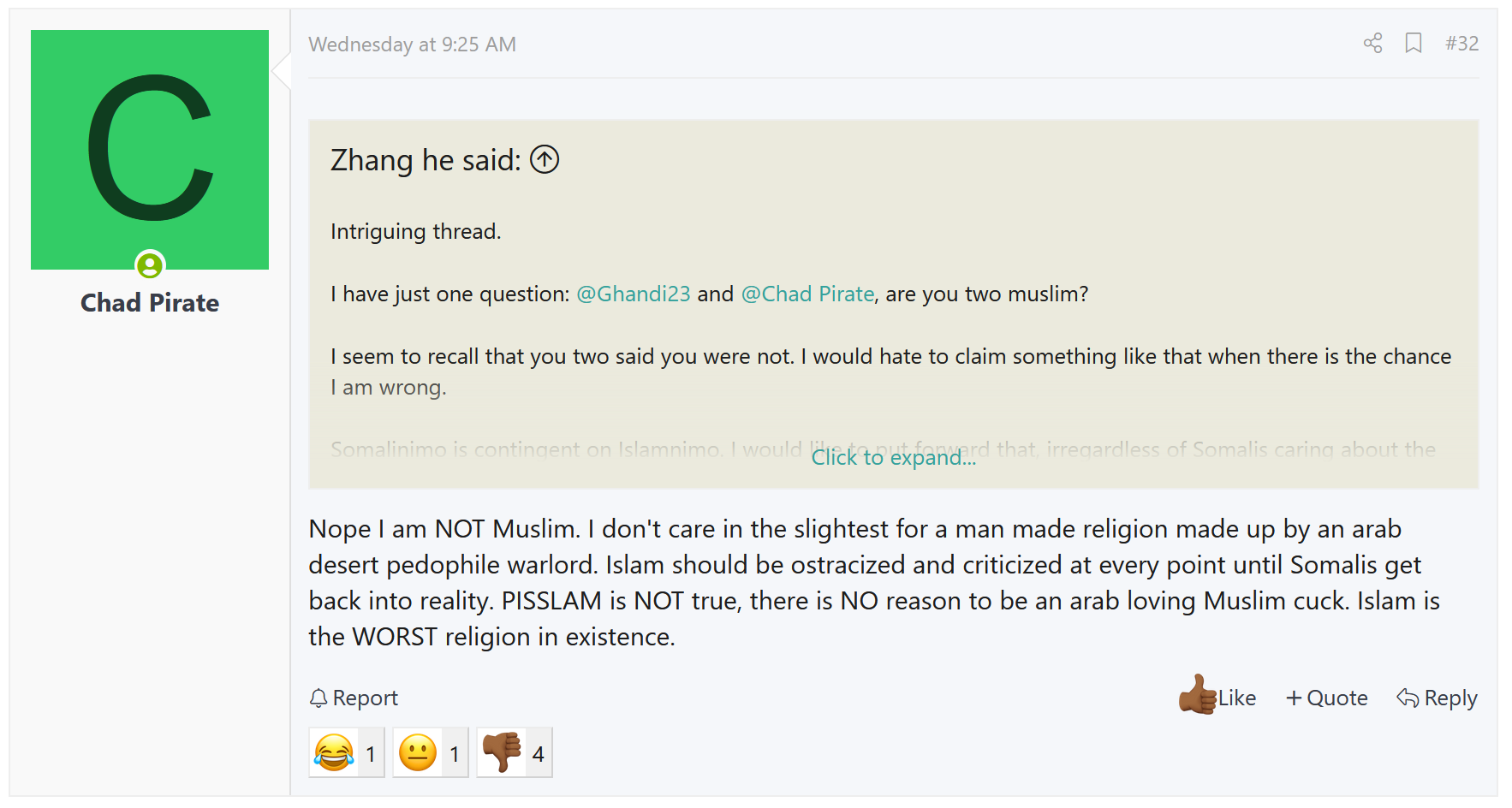View the neutral face emoji reactions
1512x808 pixels.
(x=431, y=753)
